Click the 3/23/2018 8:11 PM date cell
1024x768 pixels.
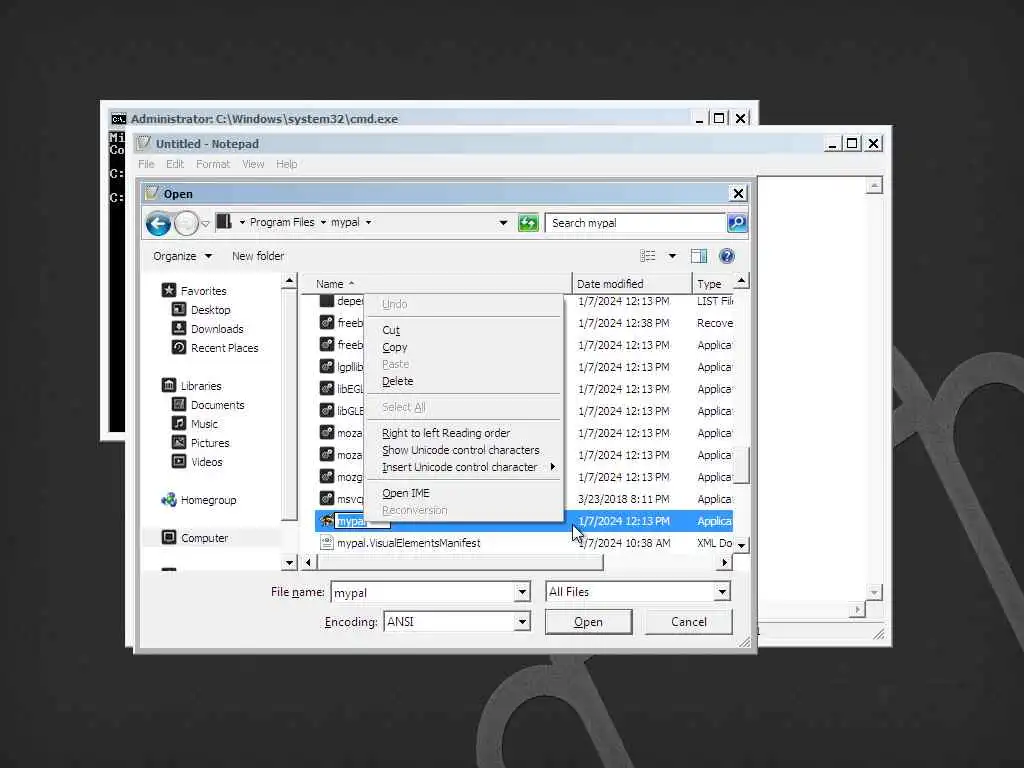pos(624,499)
